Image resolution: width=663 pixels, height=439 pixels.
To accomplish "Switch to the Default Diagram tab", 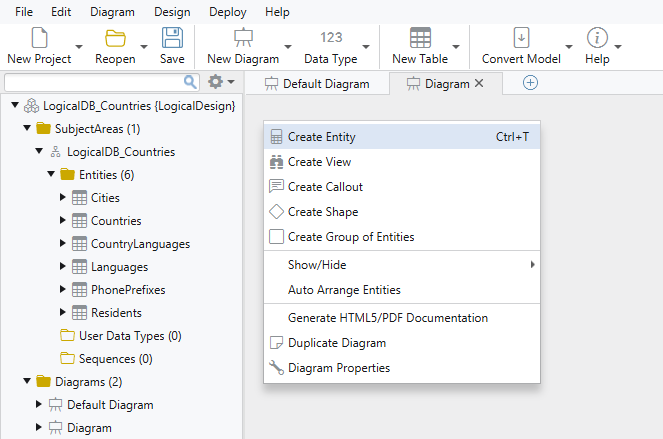I will (x=317, y=84).
